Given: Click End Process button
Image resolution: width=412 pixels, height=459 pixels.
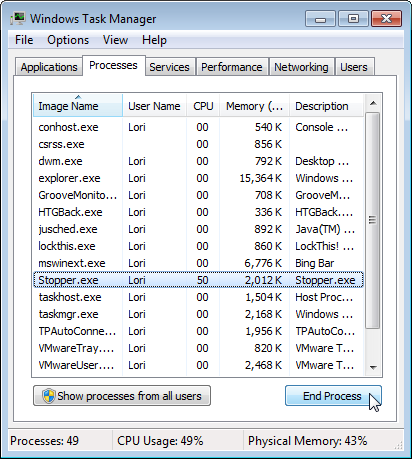Looking at the screenshot, I should tap(333, 396).
